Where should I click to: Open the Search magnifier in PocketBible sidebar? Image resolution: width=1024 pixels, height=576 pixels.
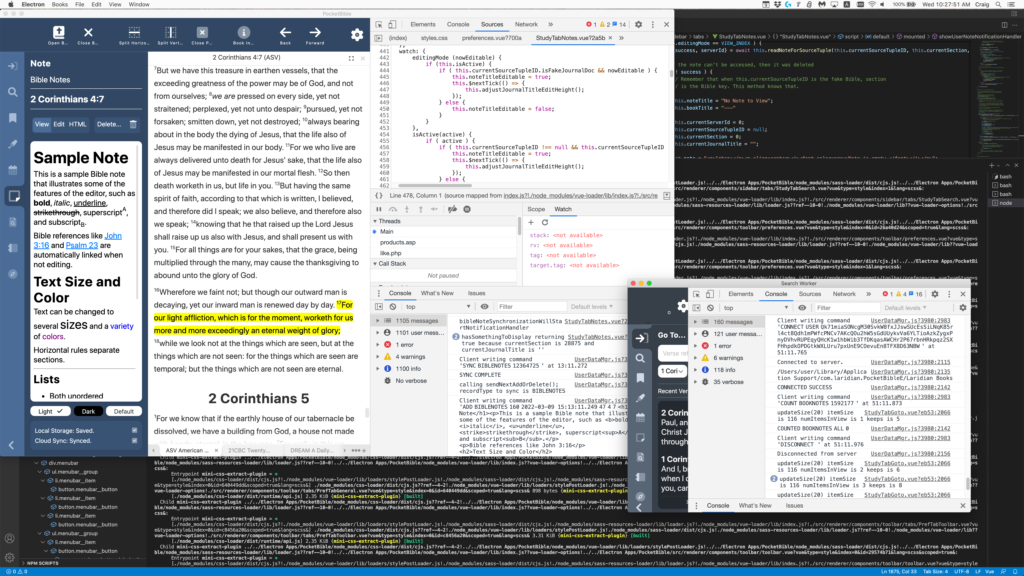coord(12,92)
